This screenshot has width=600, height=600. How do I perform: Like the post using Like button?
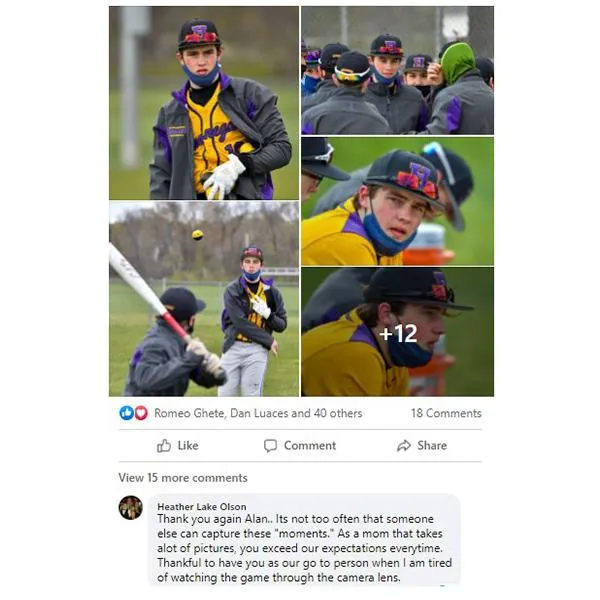[x=178, y=445]
